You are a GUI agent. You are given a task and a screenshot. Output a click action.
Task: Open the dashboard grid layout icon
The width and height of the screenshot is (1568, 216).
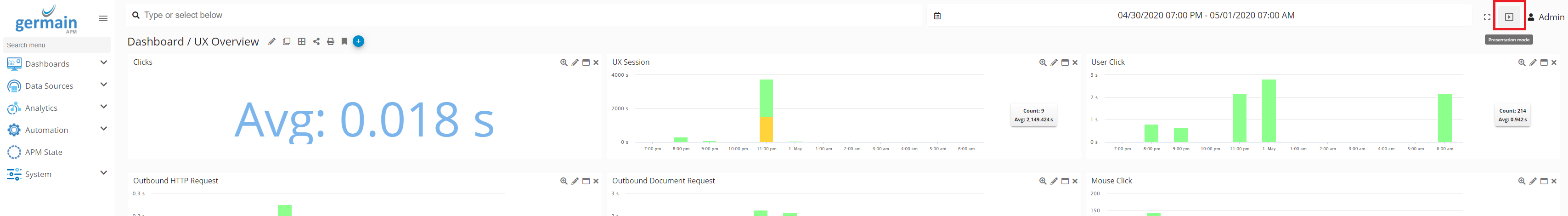301,41
